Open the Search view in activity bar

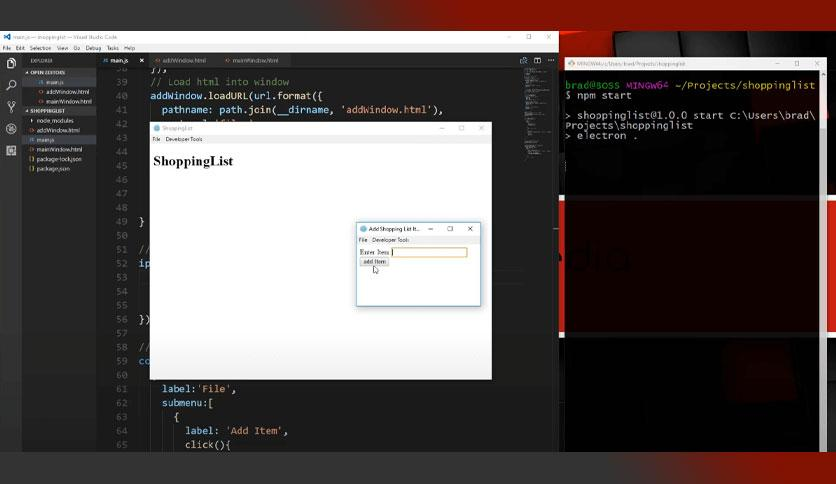tap(11, 85)
